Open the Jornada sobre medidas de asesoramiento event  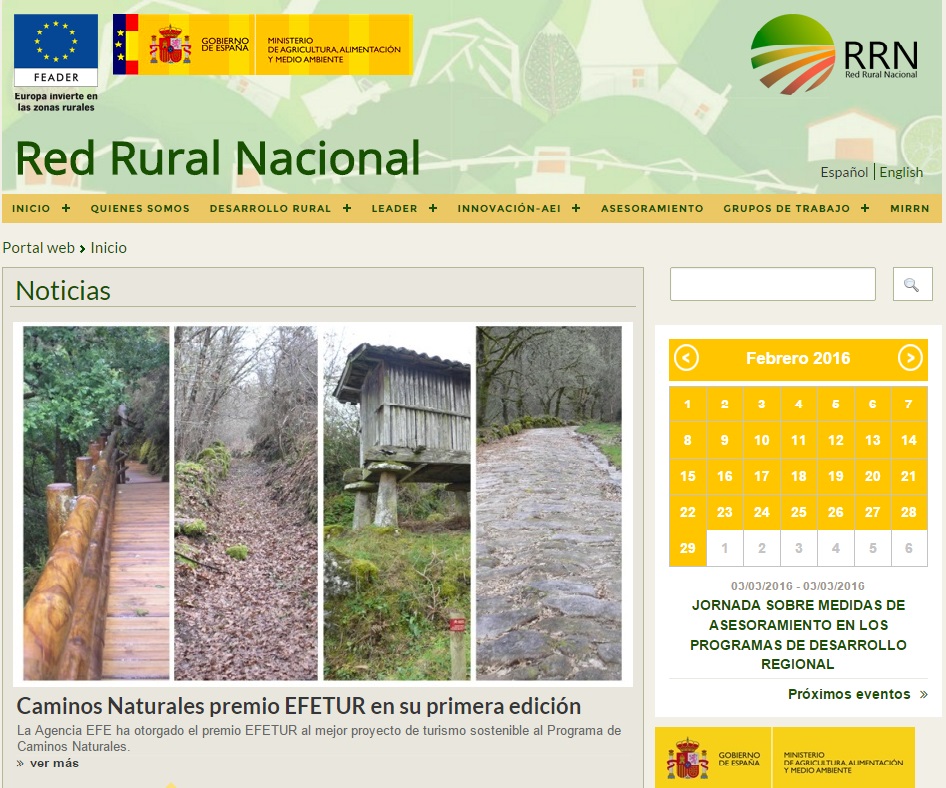[x=797, y=634]
